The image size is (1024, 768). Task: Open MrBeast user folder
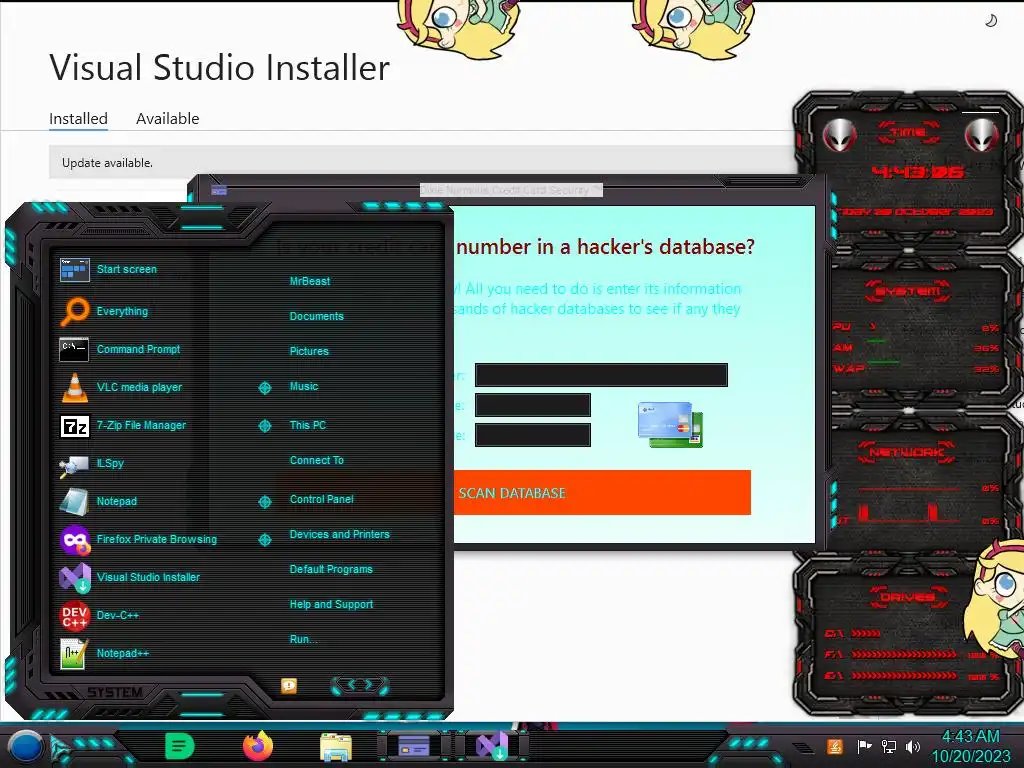(x=310, y=281)
